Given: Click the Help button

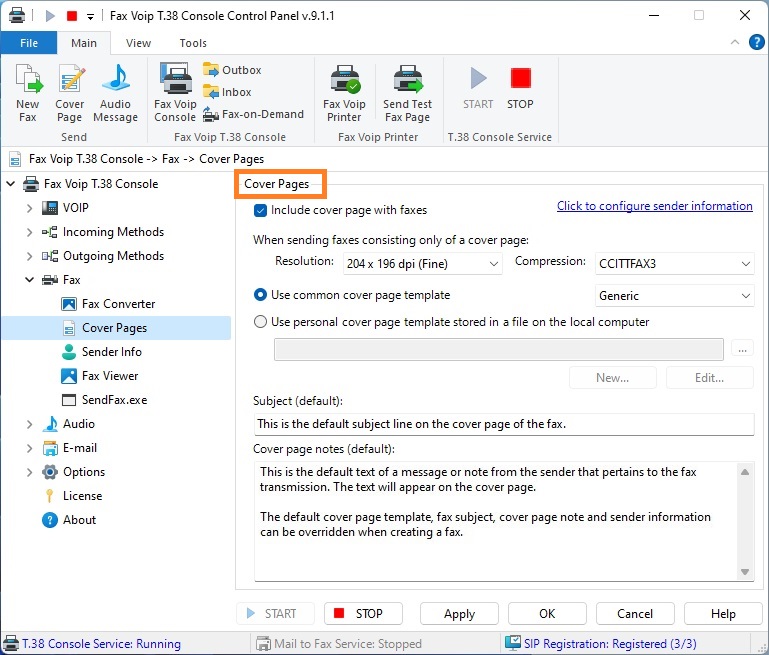Looking at the screenshot, I should tap(723, 613).
